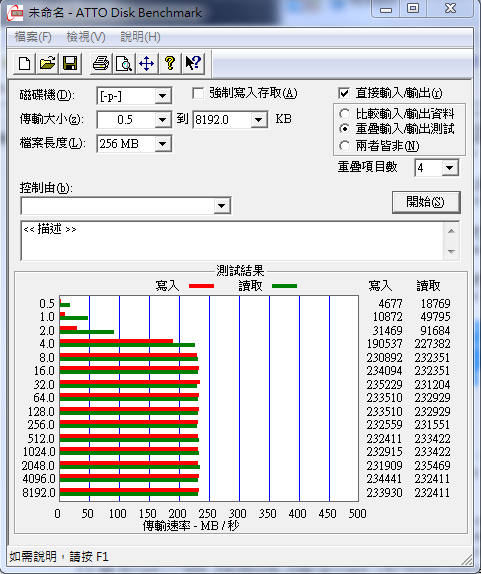Image resolution: width=481 pixels, height=574 pixels.
Task: Click the four-arrow move toolbar icon
Action: tap(146, 64)
